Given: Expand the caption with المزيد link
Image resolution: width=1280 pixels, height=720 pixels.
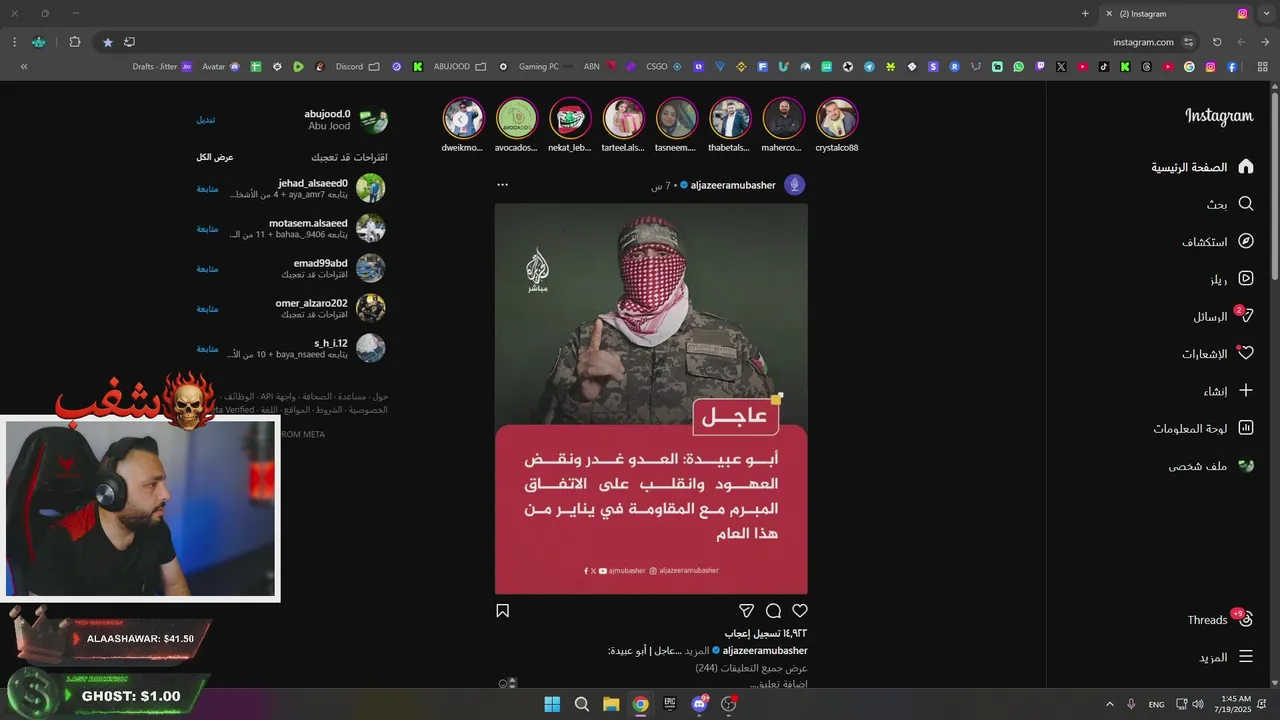Looking at the screenshot, I should [x=697, y=651].
